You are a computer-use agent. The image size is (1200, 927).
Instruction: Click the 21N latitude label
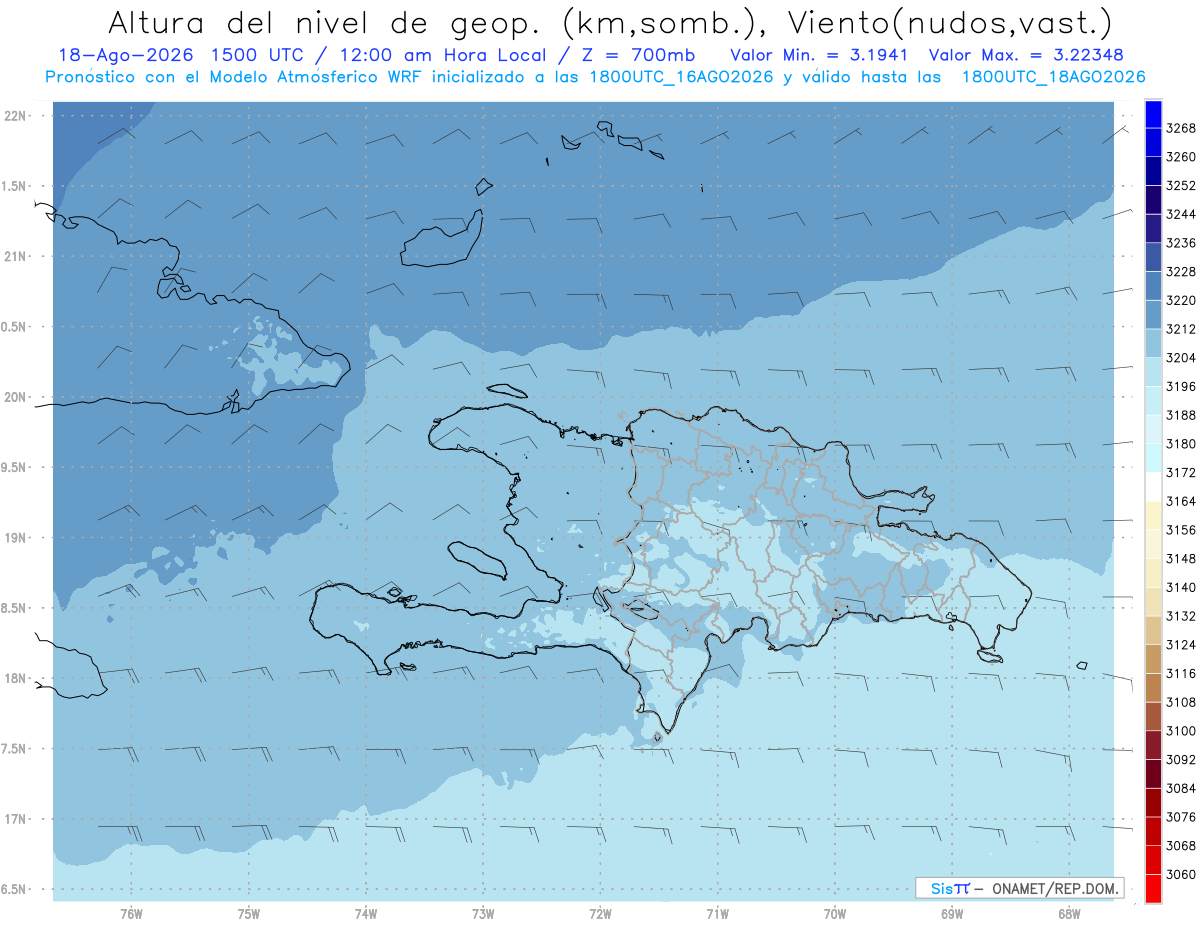click(x=15, y=256)
